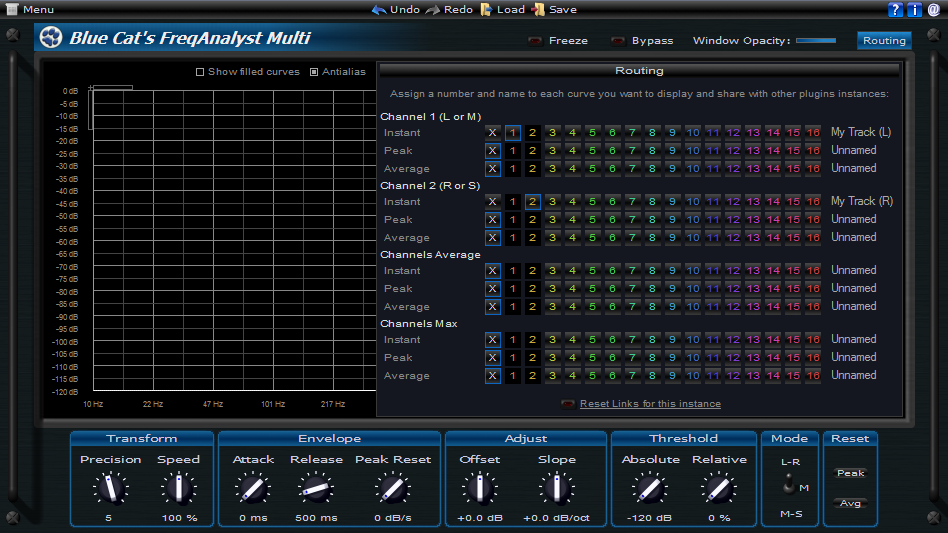Click the Blue Cat logo icon
Screen dimensions: 948x533
tap(50, 39)
